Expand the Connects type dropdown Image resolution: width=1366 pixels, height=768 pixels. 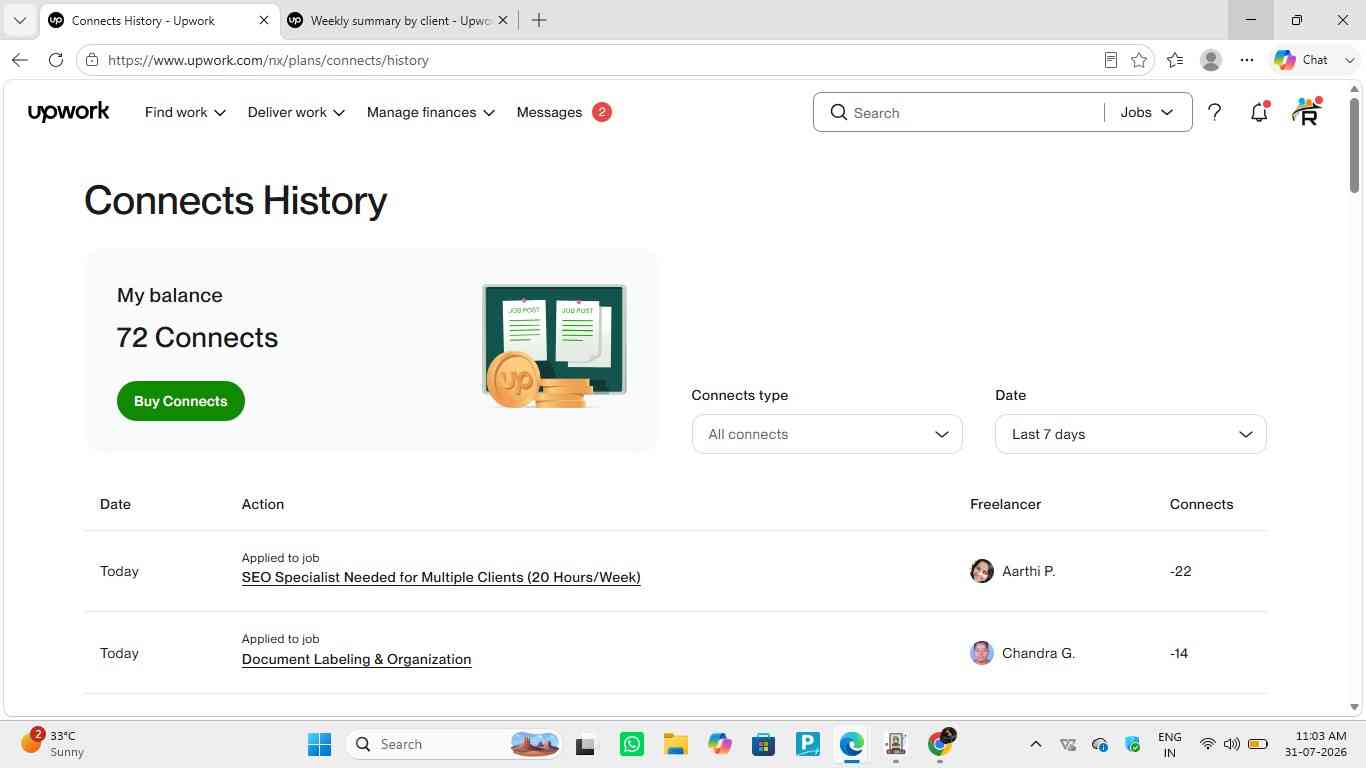(x=827, y=434)
